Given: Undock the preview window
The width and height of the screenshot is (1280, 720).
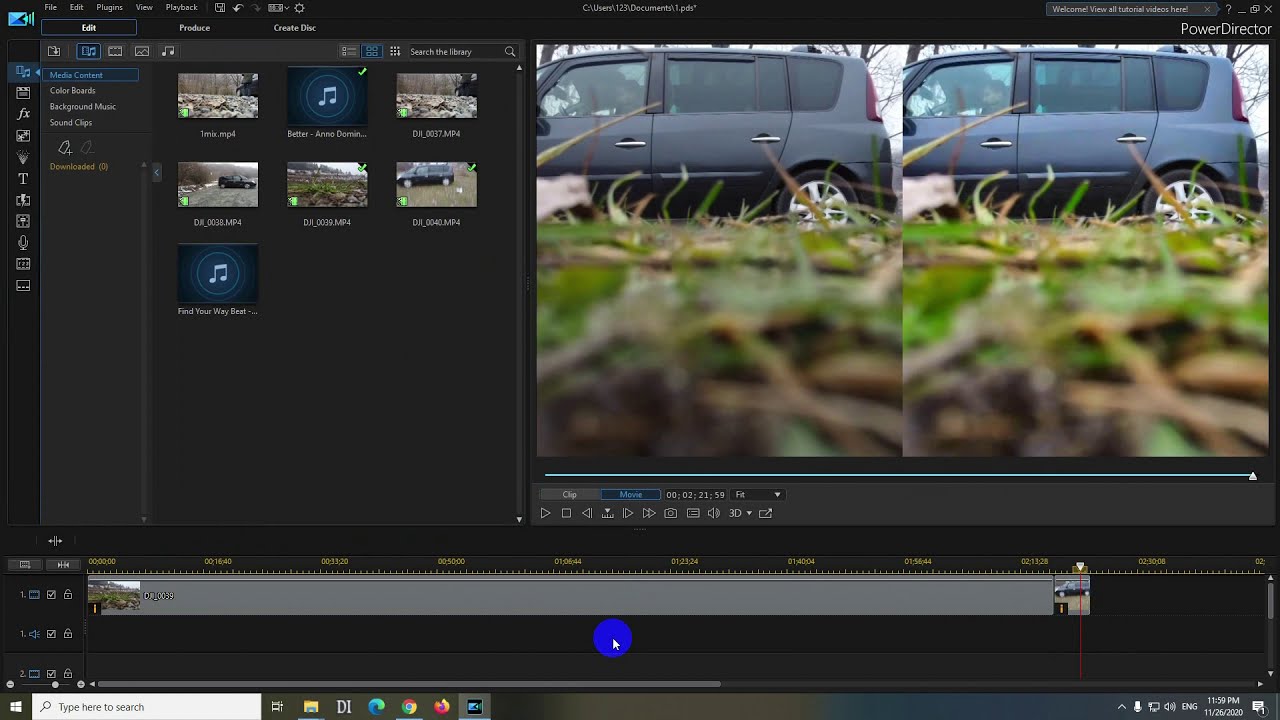Looking at the screenshot, I should (x=765, y=513).
